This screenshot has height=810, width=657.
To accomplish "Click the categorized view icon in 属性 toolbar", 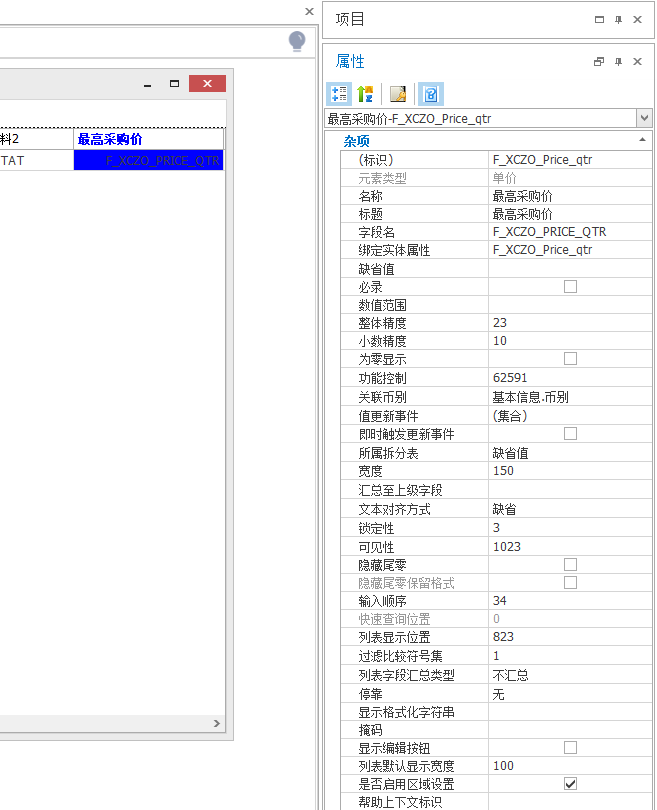I will (x=338, y=94).
